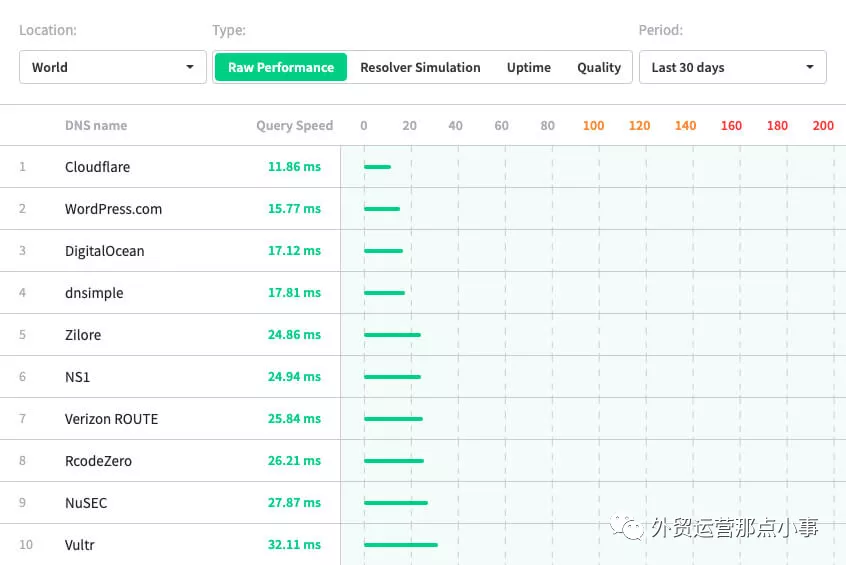The height and width of the screenshot is (565, 846).
Task: Open the Location dropdown showing World
Action: coord(113,67)
